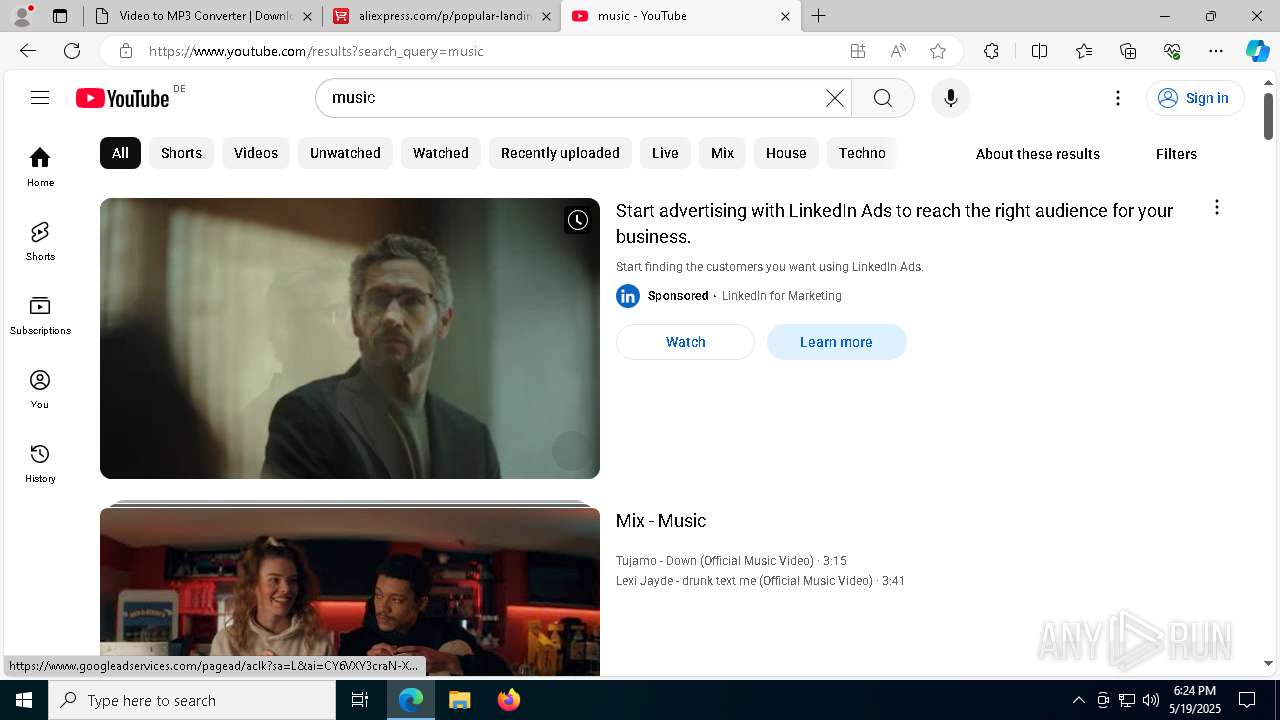
Task: Open Shorts in the YouTube sidebar
Action: [40, 240]
